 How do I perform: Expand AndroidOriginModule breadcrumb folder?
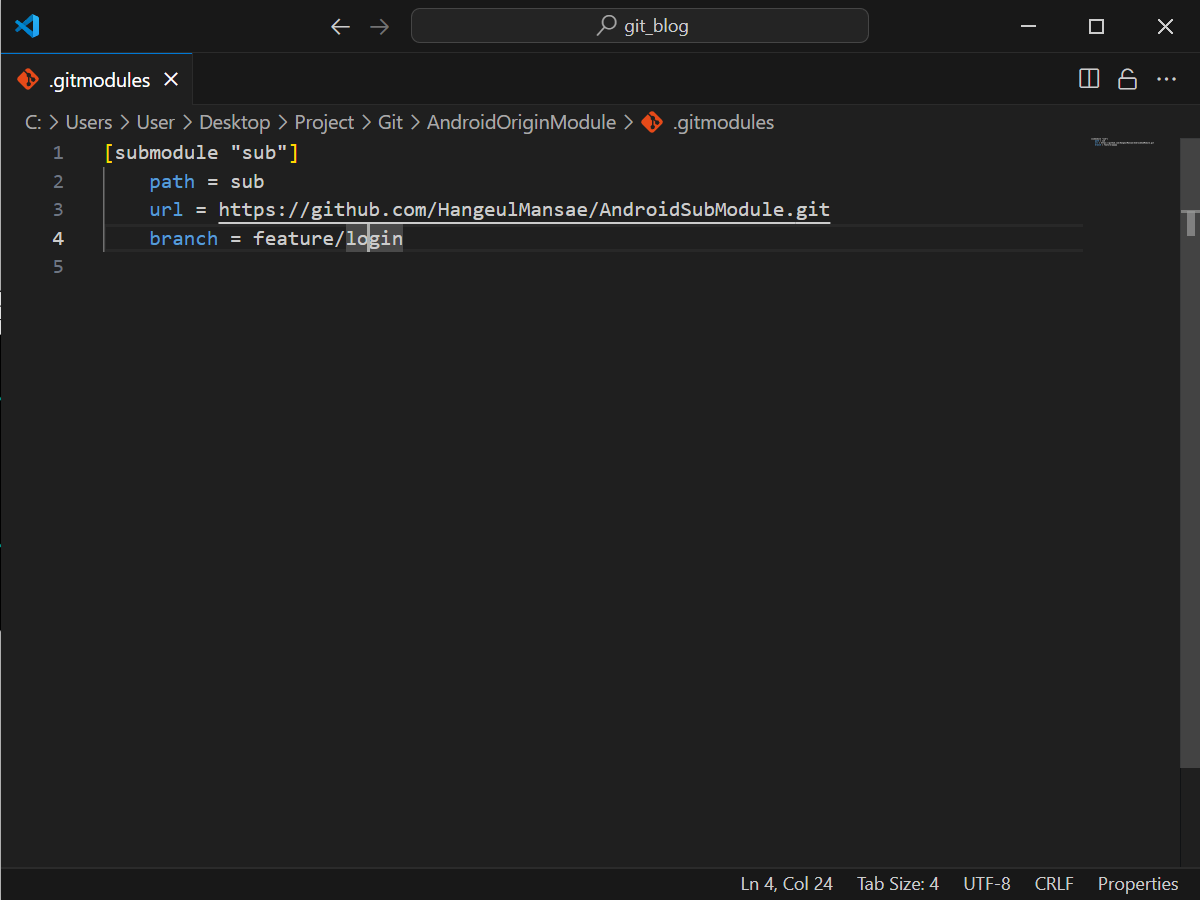[x=521, y=122]
